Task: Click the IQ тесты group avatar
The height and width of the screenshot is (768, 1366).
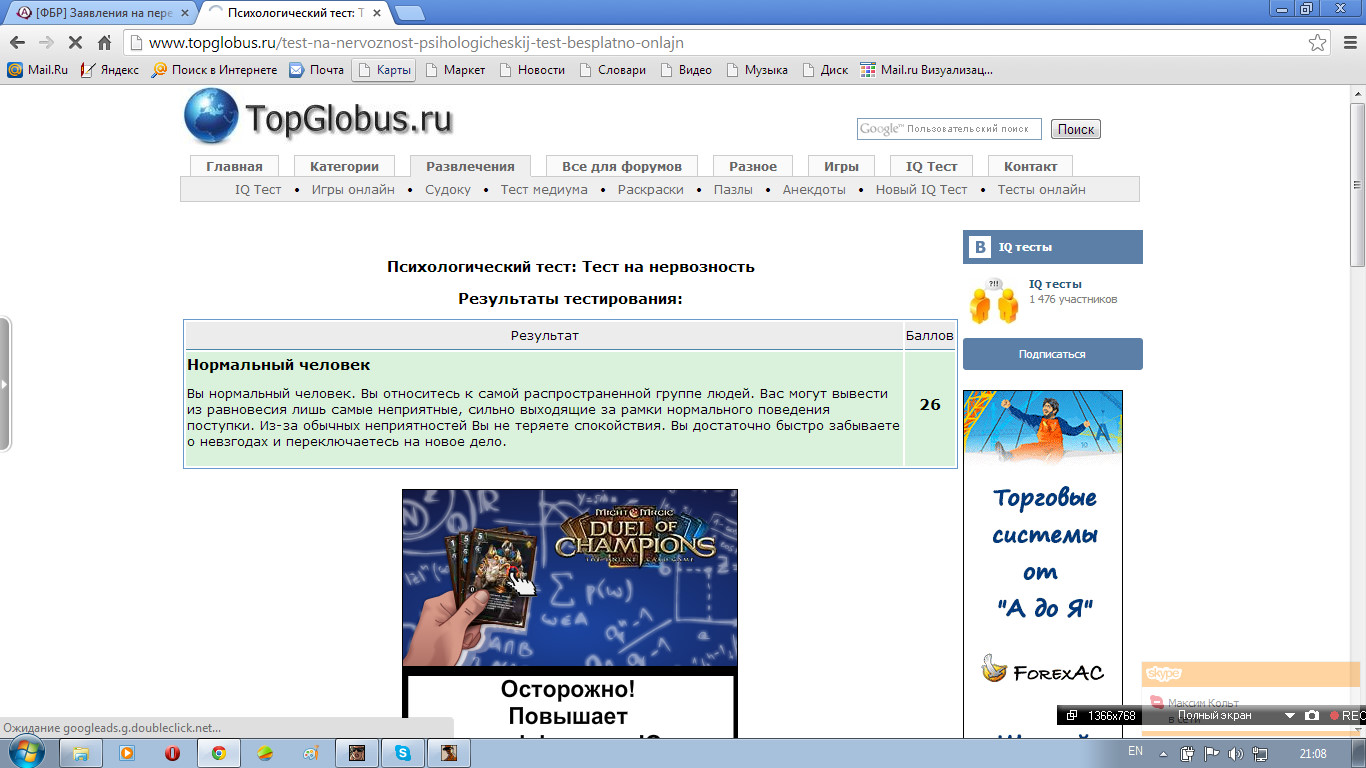Action: tap(994, 301)
